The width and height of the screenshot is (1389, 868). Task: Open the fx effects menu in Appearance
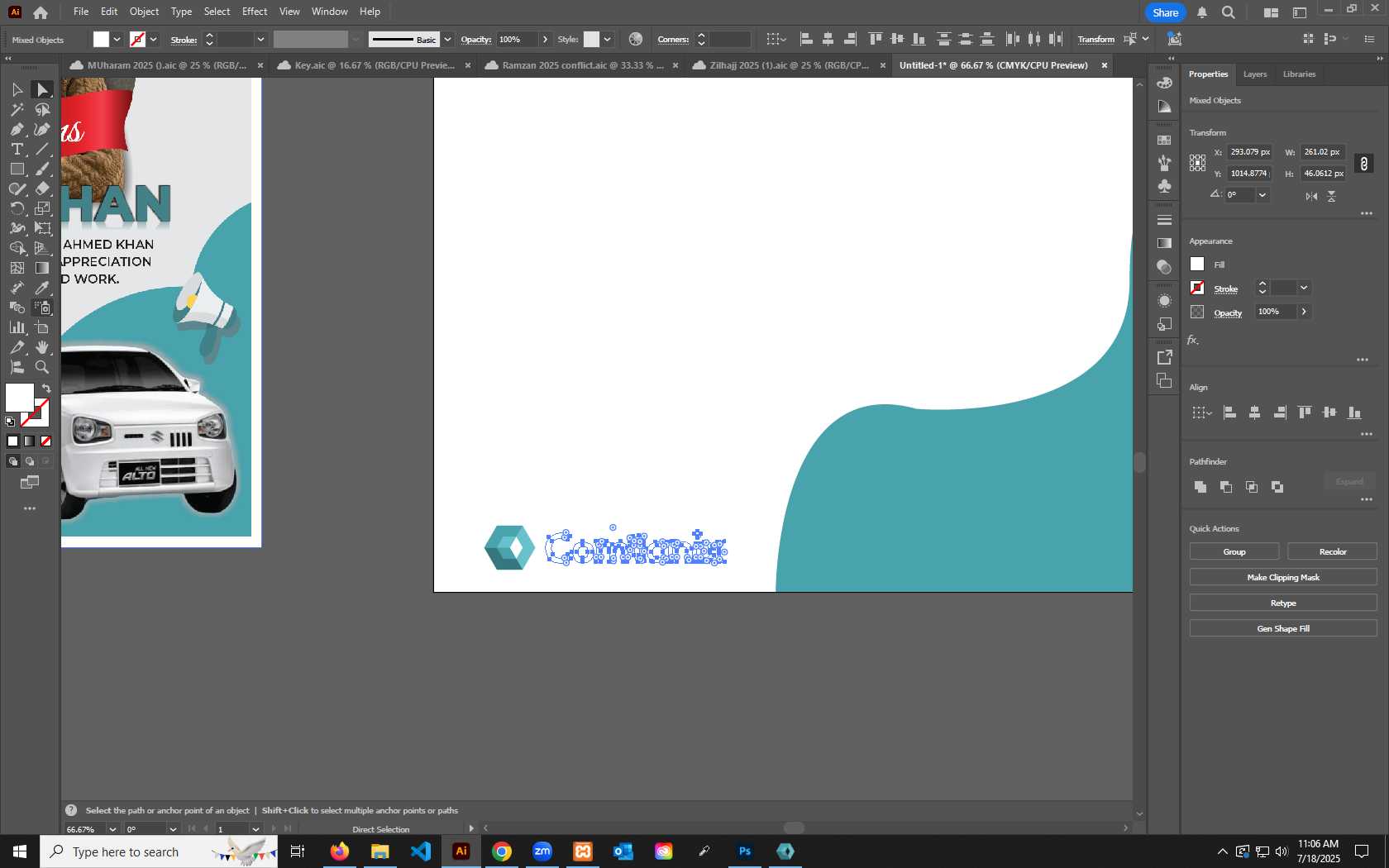coord(1192,340)
